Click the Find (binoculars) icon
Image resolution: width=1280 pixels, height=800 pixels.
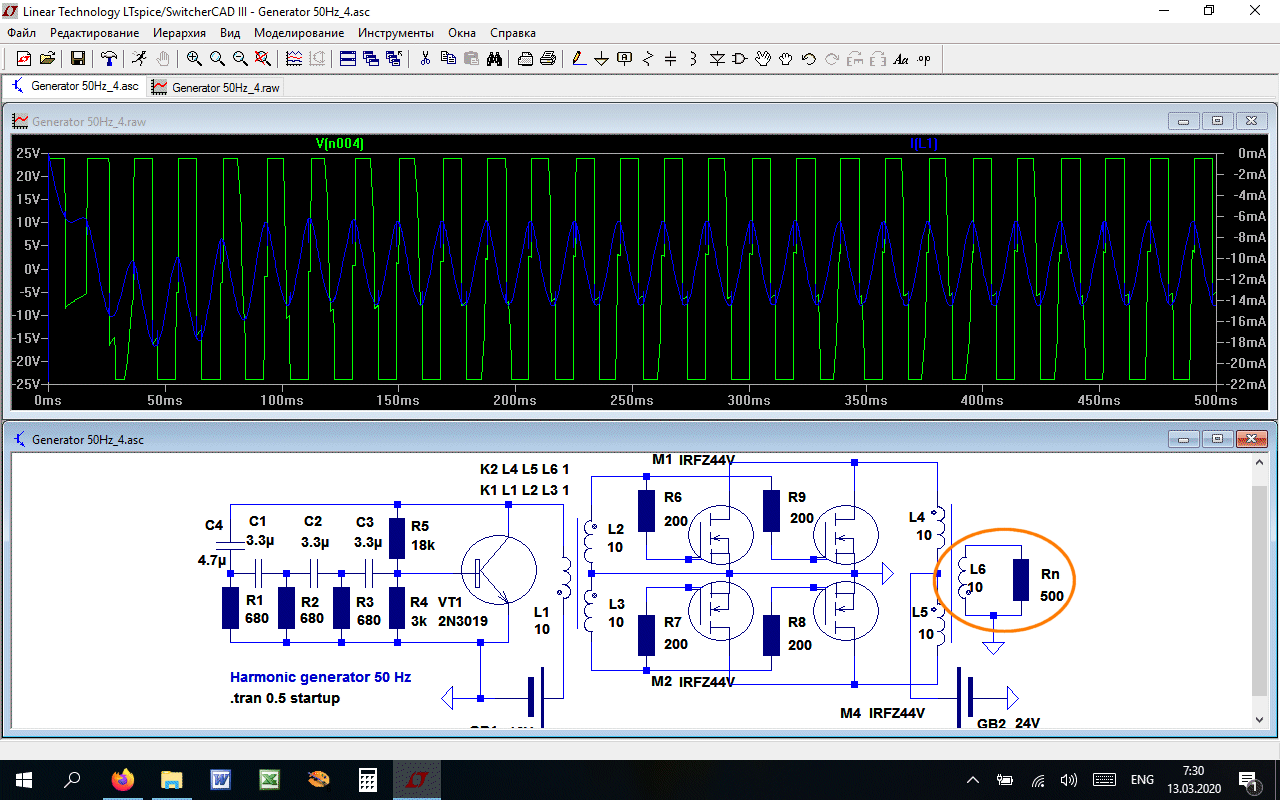(494, 59)
